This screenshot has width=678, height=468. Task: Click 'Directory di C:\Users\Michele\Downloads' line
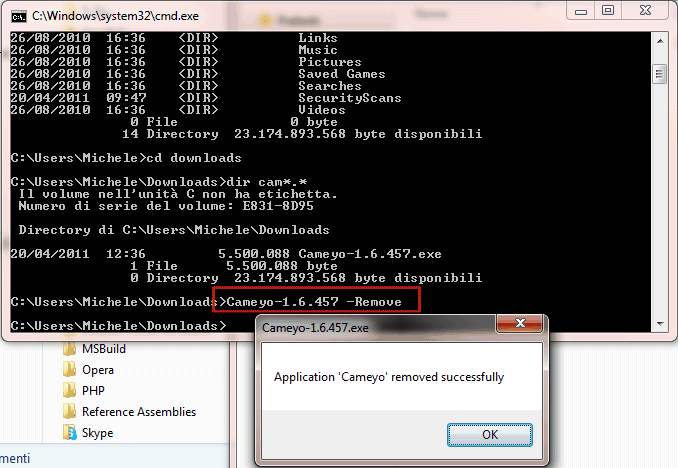174,230
